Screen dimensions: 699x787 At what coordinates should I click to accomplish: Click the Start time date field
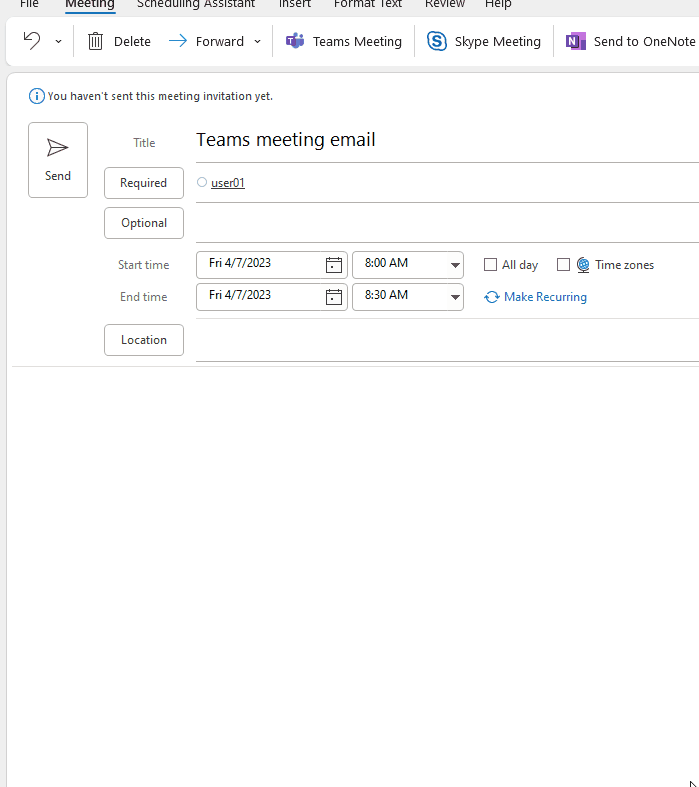[x=258, y=265]
